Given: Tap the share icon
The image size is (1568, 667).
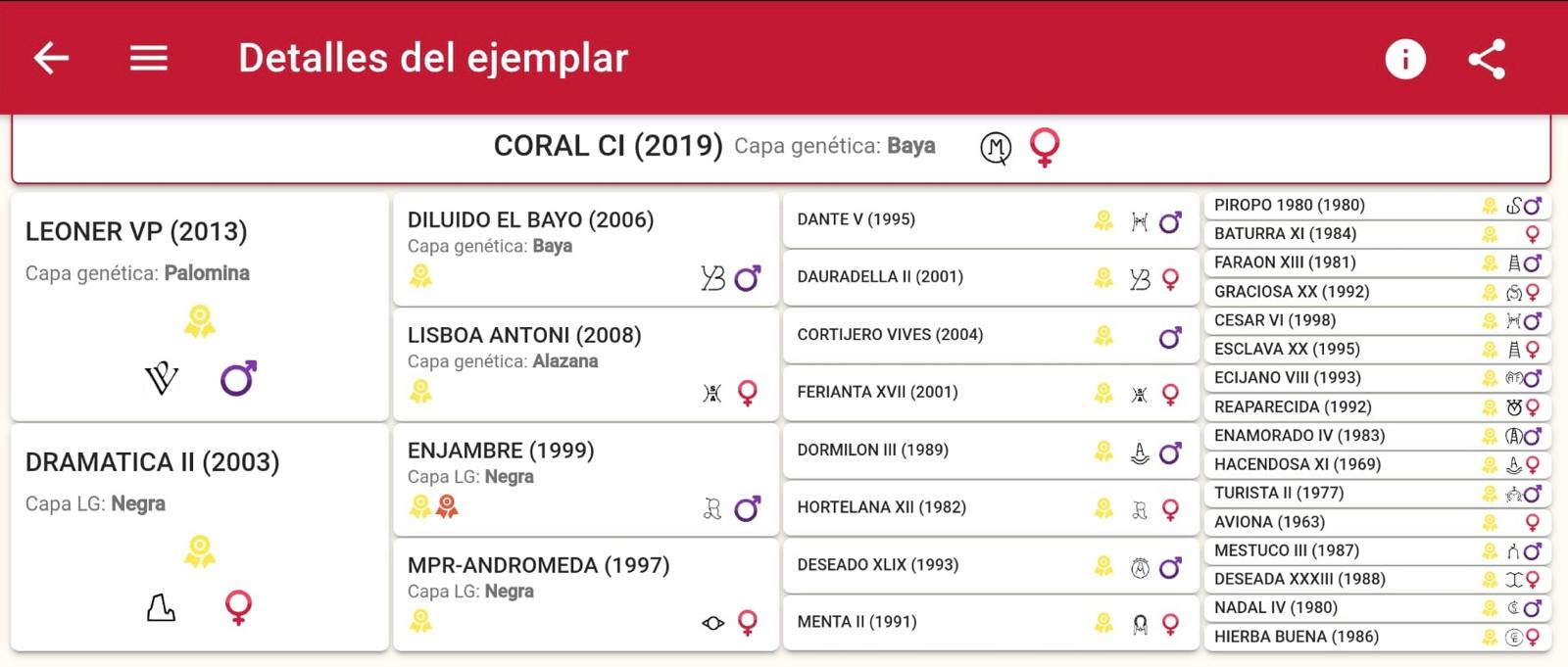Looking at the screenshot, I should point(1487,59).
